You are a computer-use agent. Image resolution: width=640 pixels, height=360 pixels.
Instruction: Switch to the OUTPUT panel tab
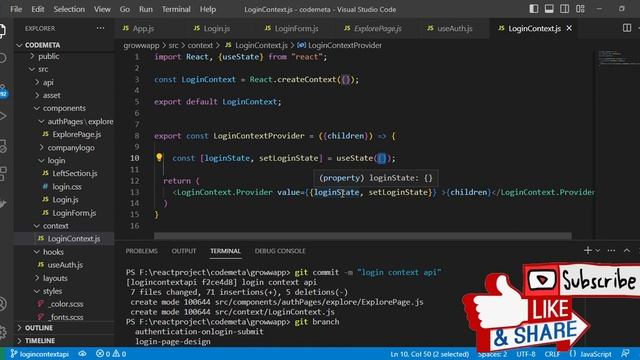click(x=184, y=251)
